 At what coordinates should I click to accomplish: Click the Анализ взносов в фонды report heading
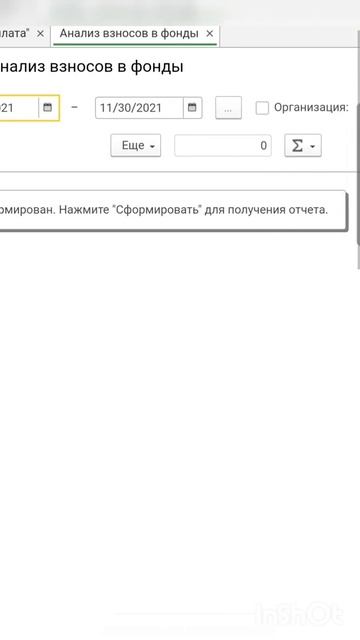[91, 67]
